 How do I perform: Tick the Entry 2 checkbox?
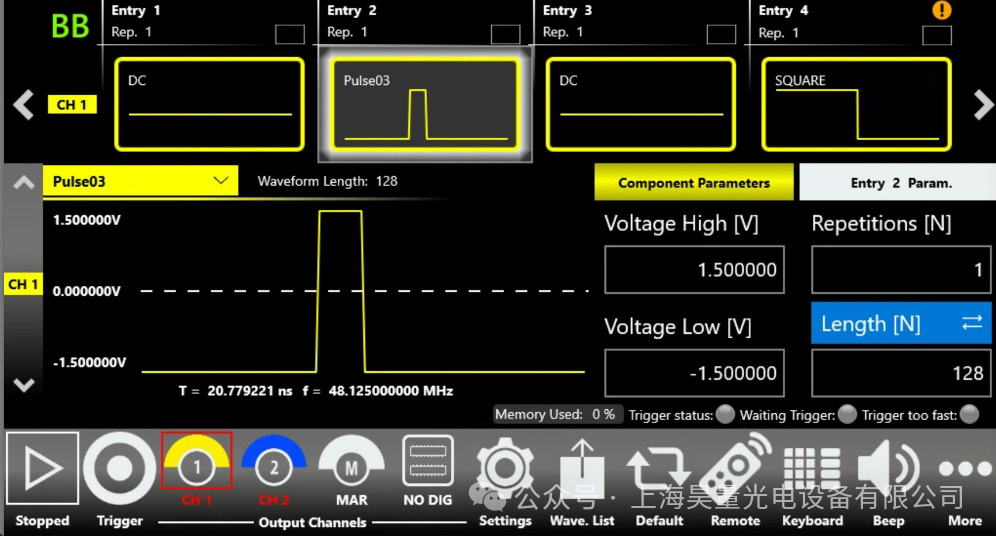click(506, 34)
